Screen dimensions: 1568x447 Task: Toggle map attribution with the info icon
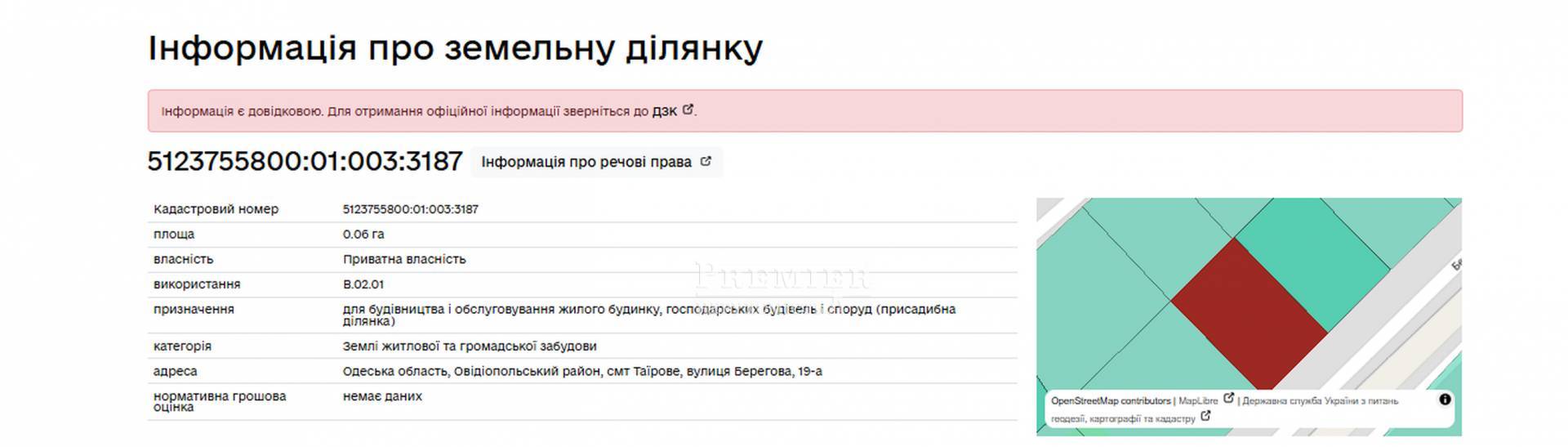pos(1445,400)
